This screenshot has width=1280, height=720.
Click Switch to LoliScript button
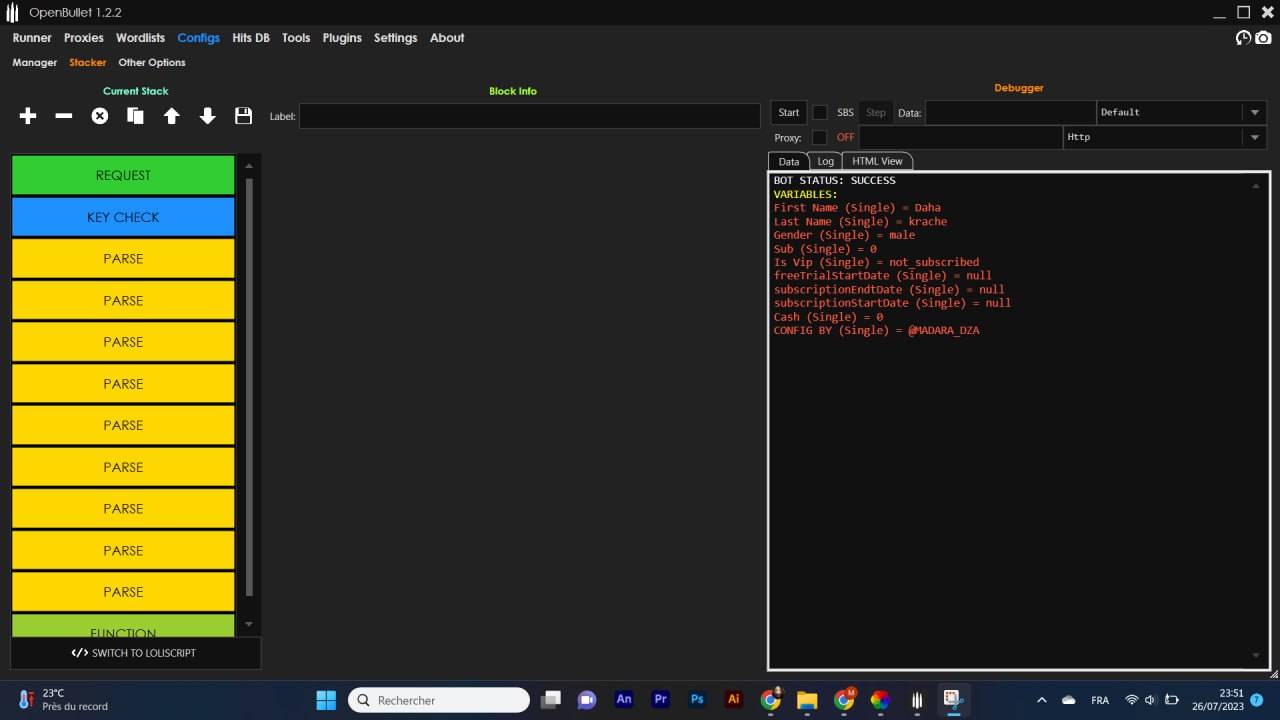(x=135, y=653)
